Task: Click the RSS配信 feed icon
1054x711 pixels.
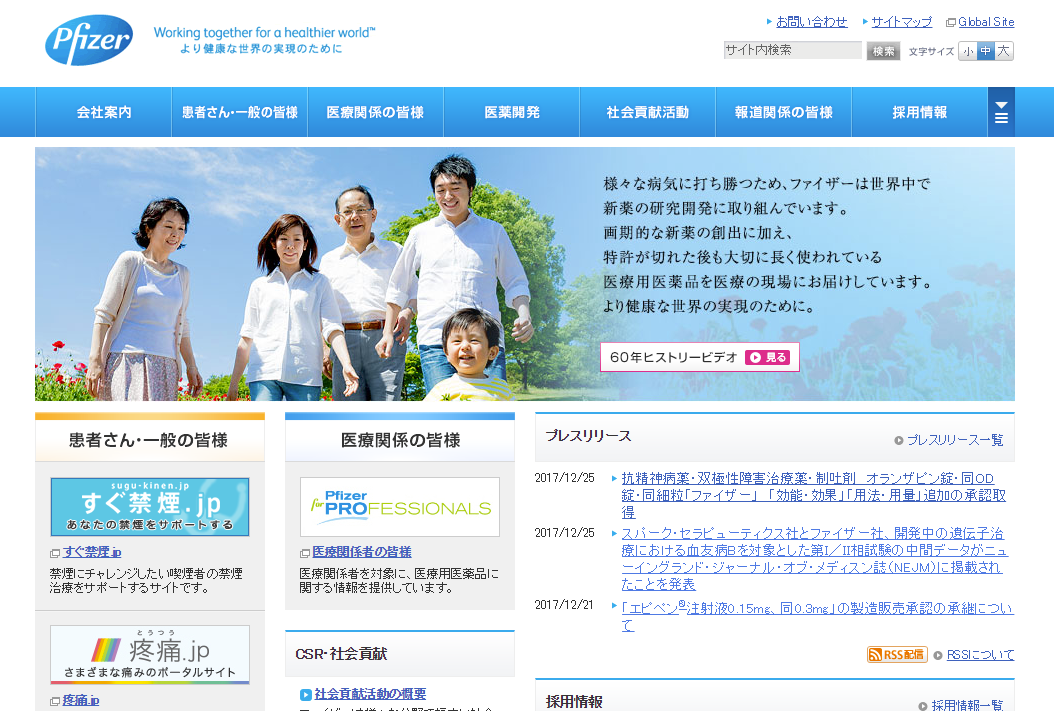Action: [897, 655]
